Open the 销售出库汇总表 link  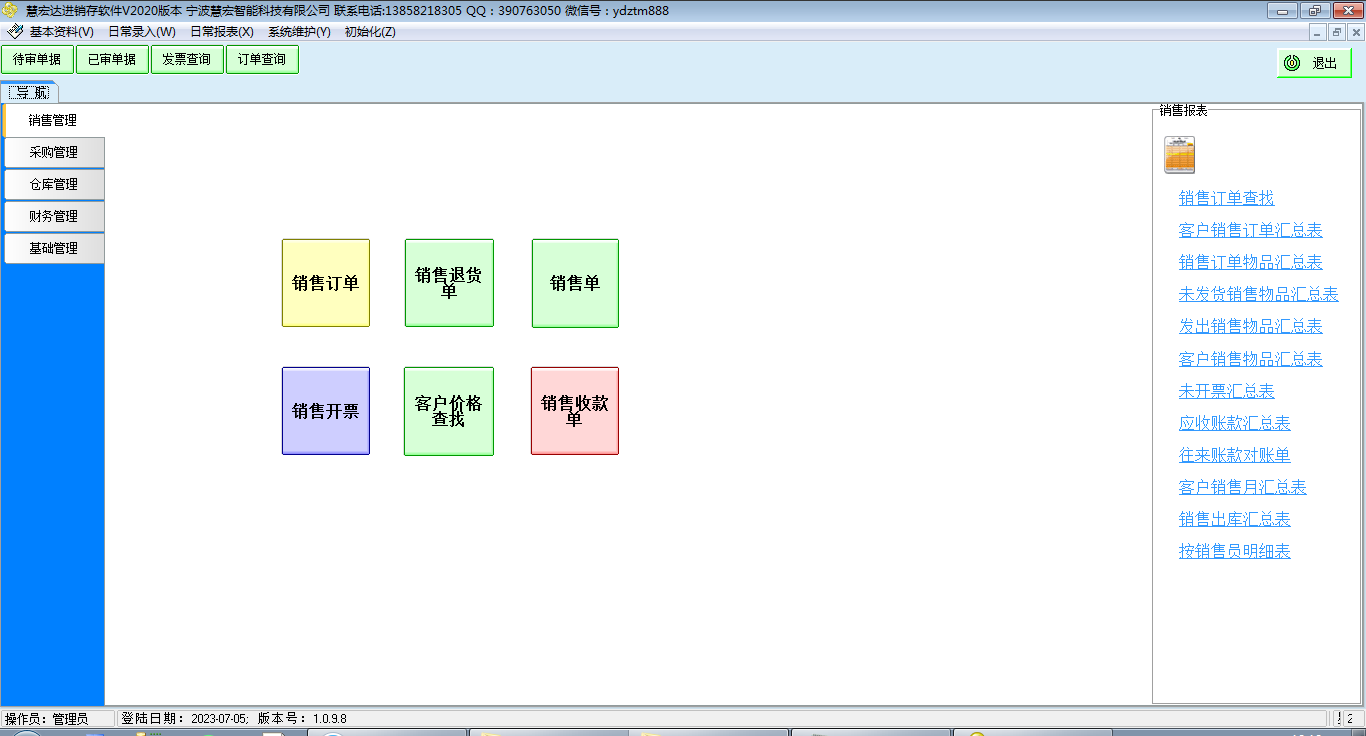(x=1235, y=520)
